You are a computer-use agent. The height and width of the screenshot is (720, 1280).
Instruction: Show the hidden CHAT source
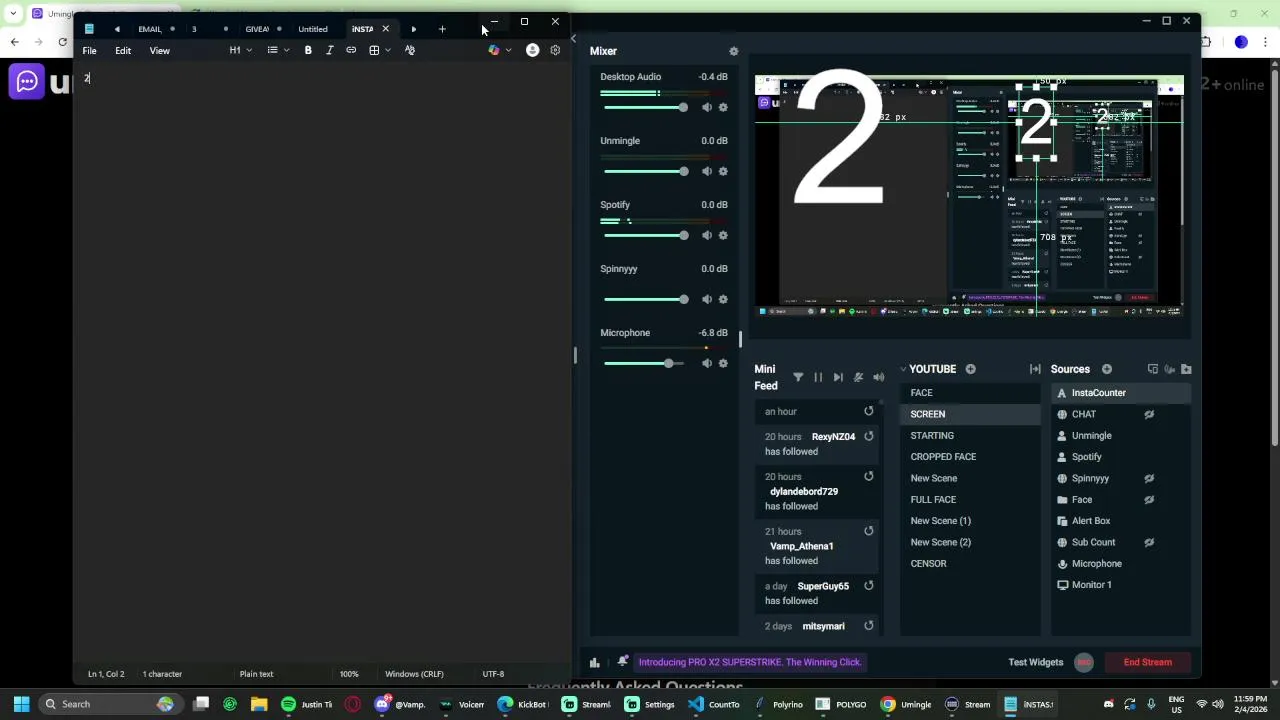coord(1149,414)
